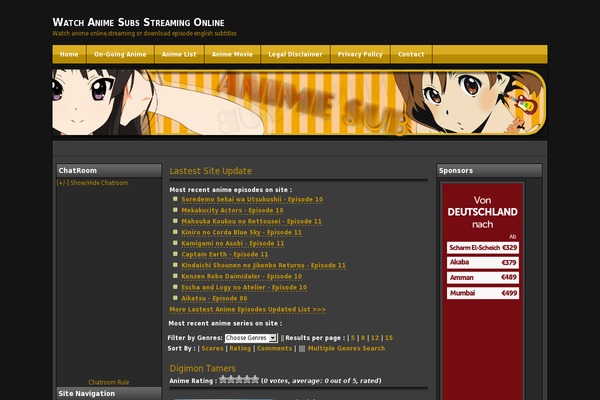Click the ChatRoom panel header
600x400 pixels.
pyautogui.click(x=109, y=171)
